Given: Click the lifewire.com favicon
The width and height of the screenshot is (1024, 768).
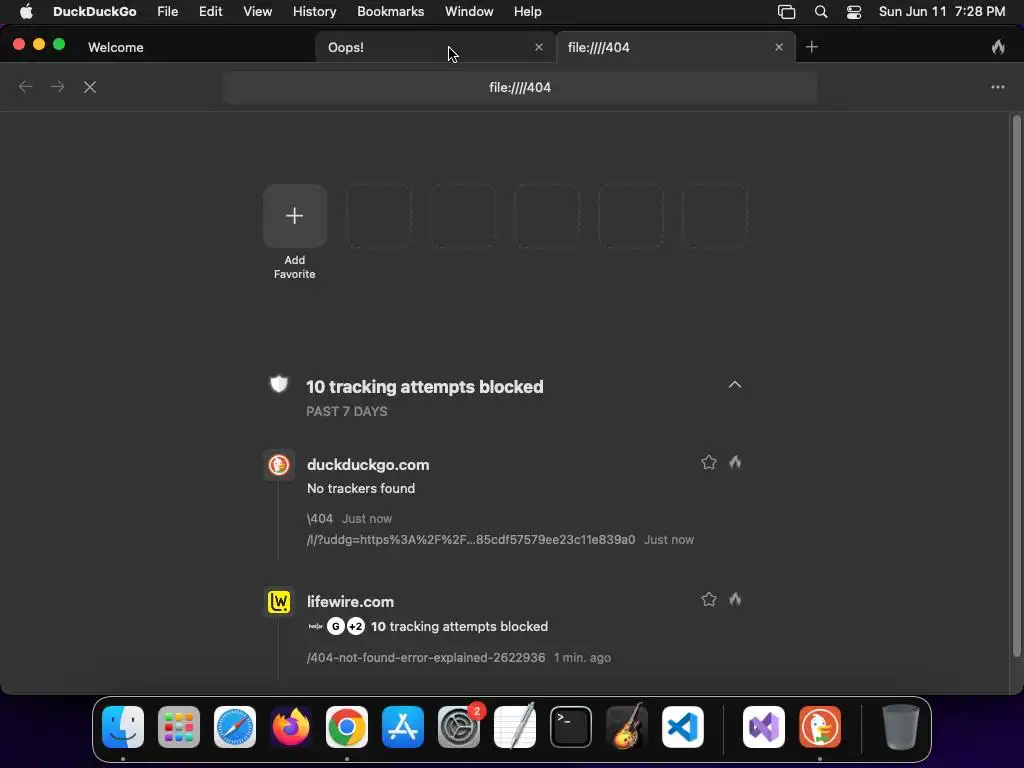Looking at the screenshot, I should 279,601.
